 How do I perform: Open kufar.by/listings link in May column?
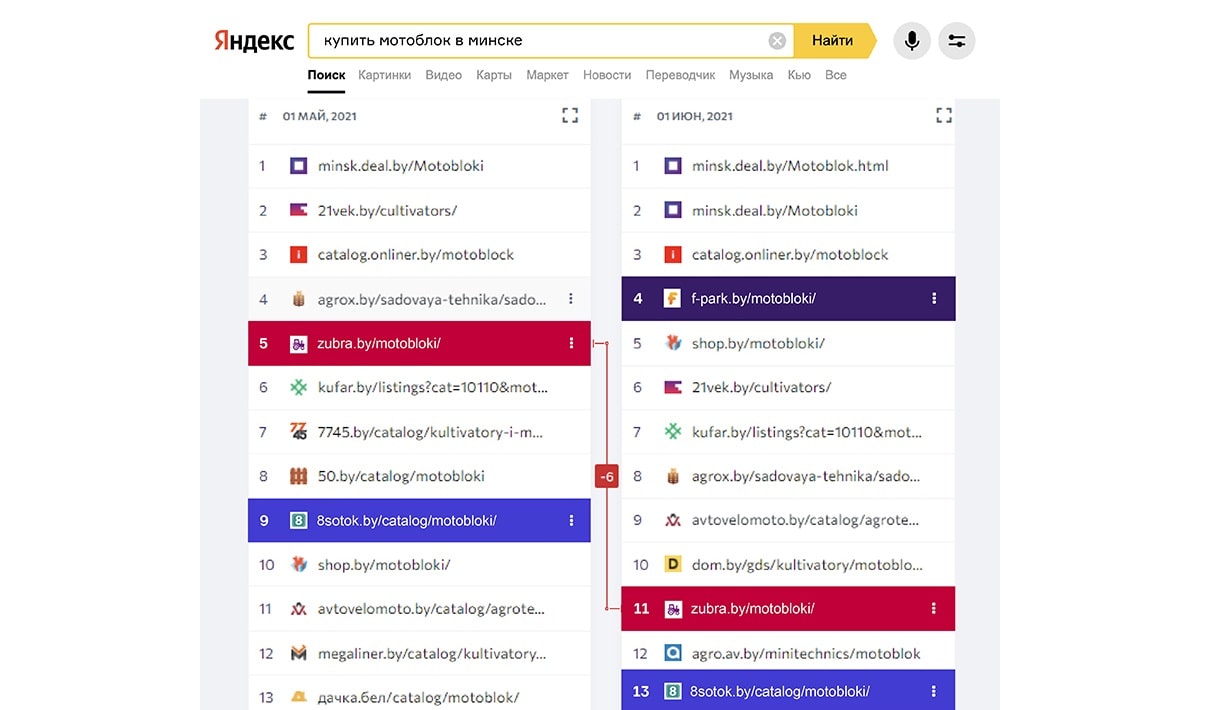tap(434, 387)
